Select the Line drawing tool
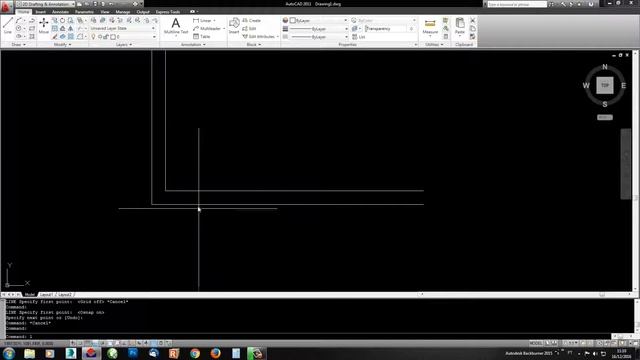This screenshot has height=360, width=640. point(8,25)
